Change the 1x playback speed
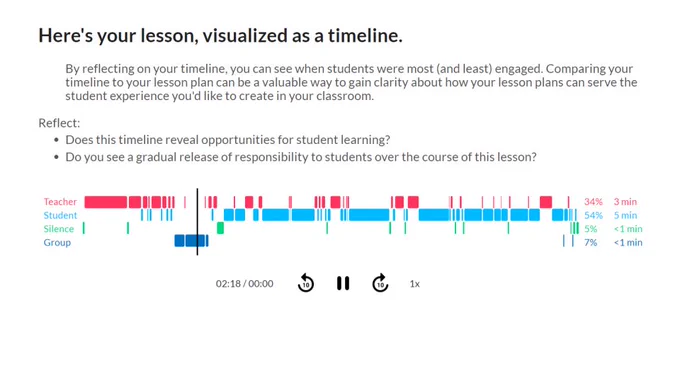Viewport: 680px width, 383px height. (415, 284)
